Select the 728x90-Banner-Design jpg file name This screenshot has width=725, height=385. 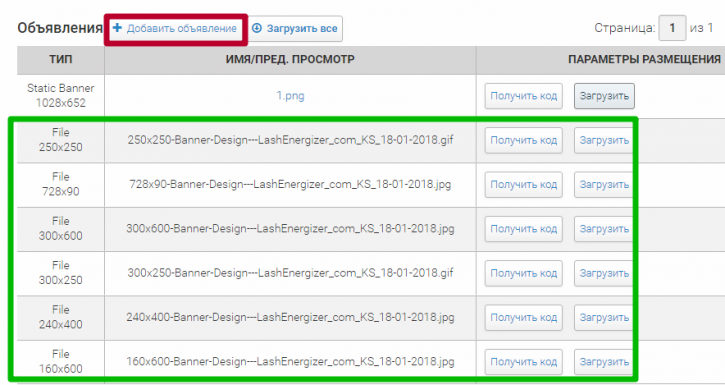click(x=290, y=184)
